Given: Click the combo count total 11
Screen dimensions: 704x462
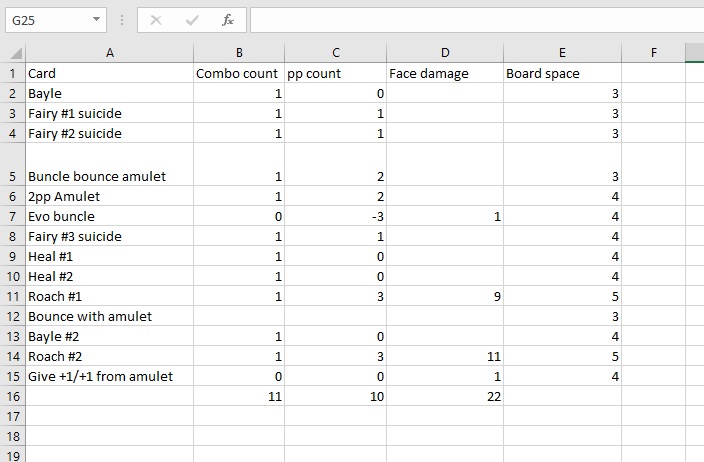Looking at the screenshot, I should (x=239, y=396).
